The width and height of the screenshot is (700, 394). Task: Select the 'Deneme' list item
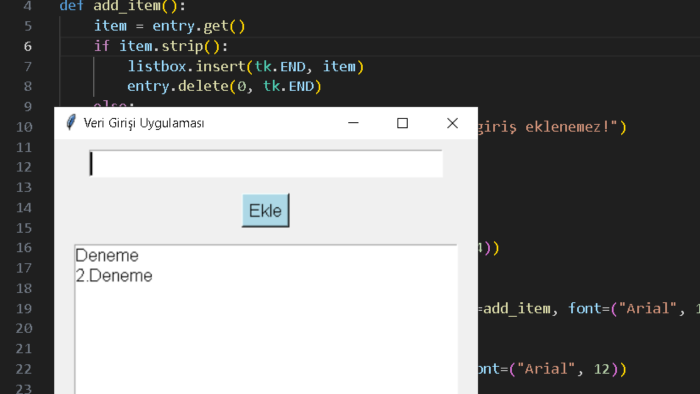(x=107, y=256)
